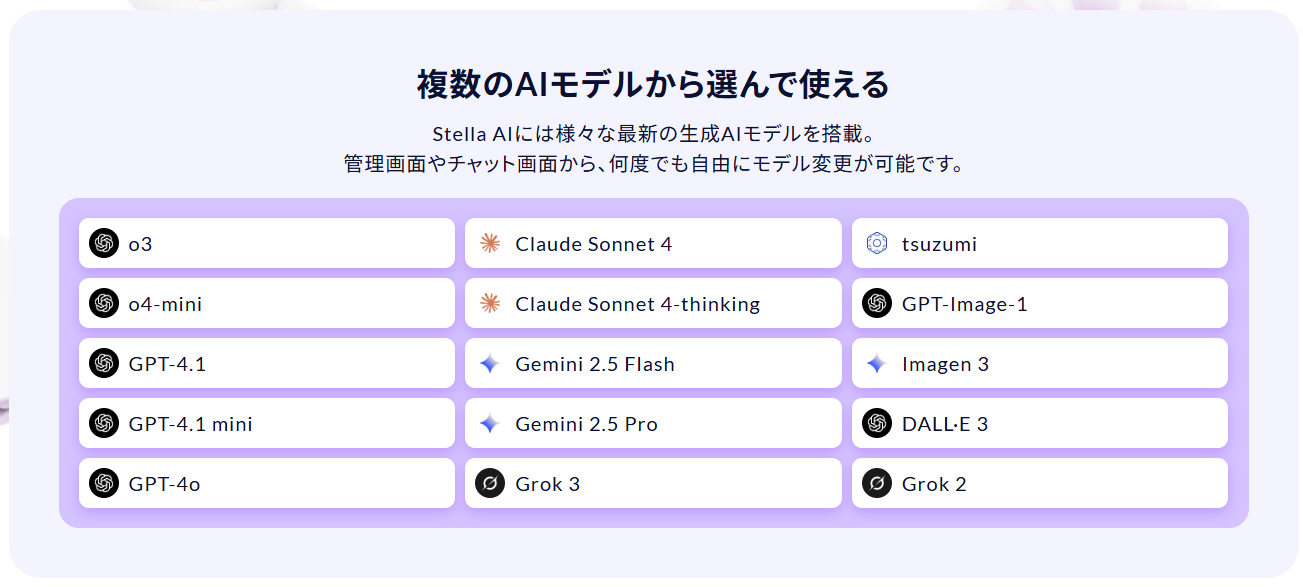Choose the GPT-4.1 mini model
Viewport: 1303px width, 587px height.
267,423
